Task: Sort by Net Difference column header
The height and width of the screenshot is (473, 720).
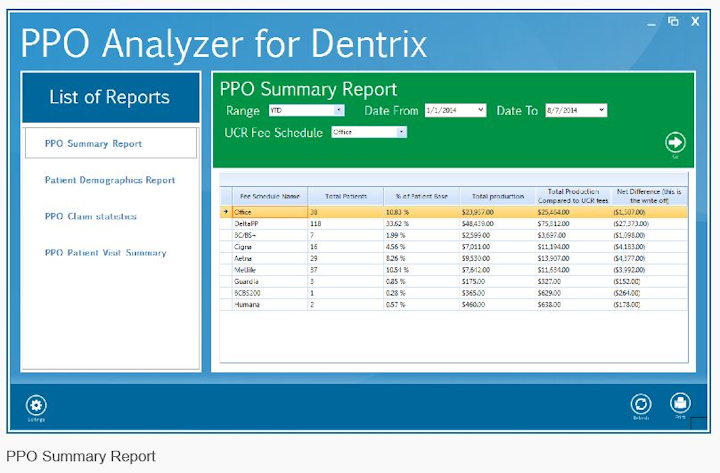Action: click(x=649, y=196)
